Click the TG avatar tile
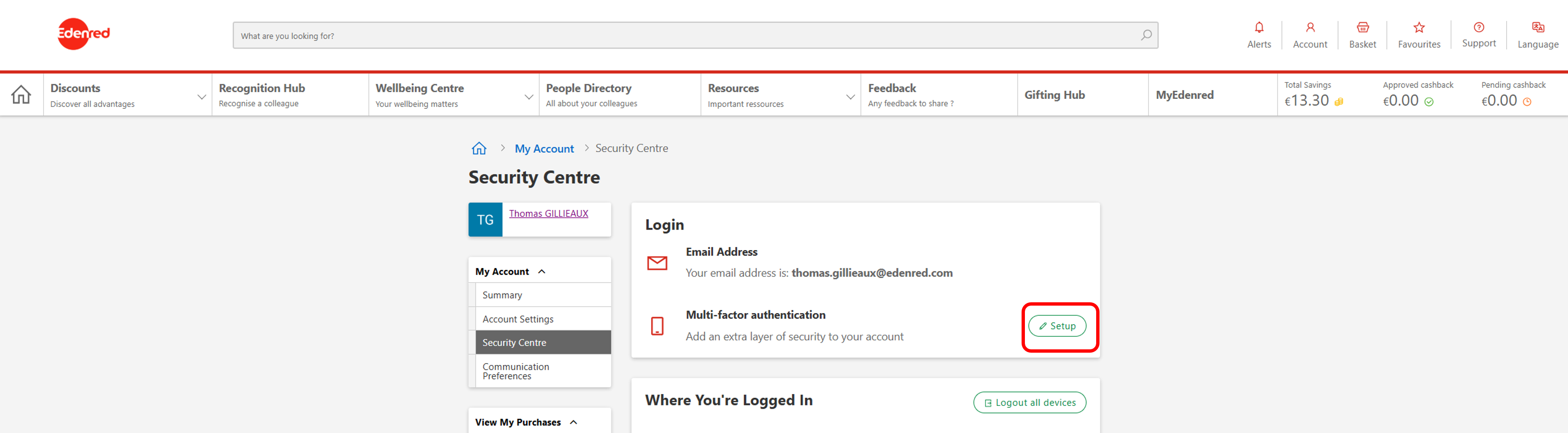 pos(485,219)
